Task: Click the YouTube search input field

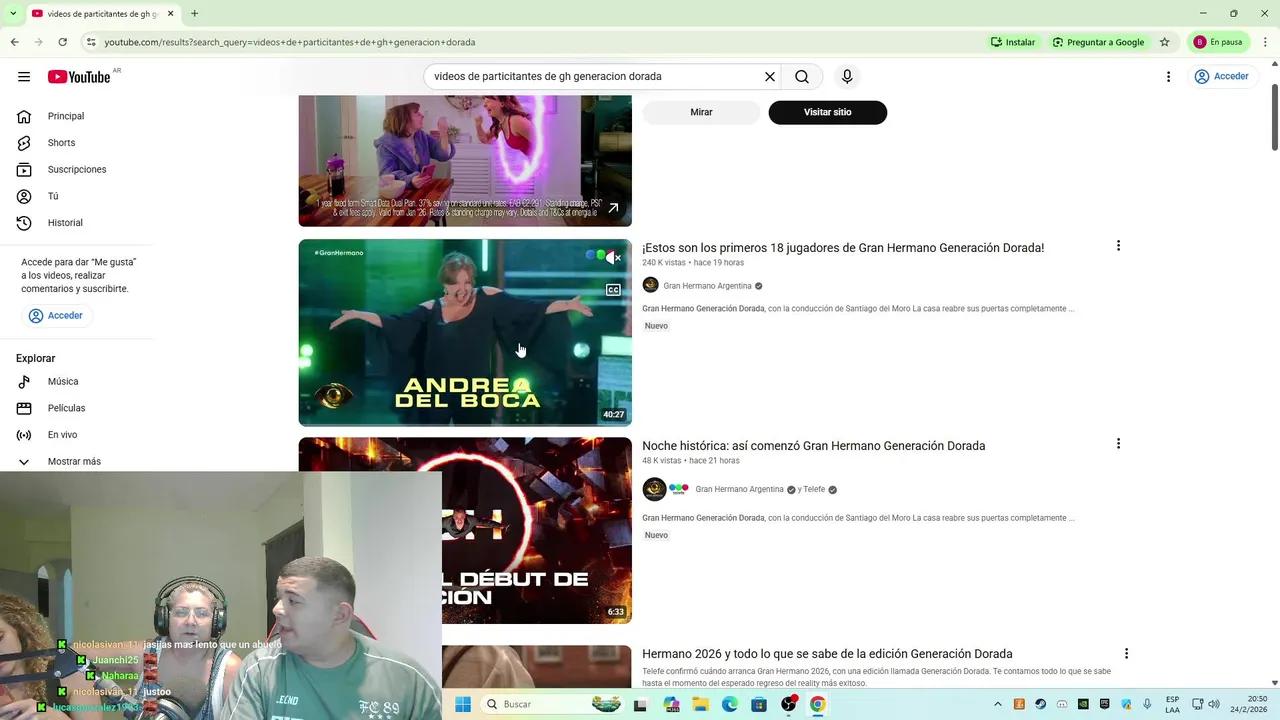Action: pyautogui.click(x=595, y=77)
